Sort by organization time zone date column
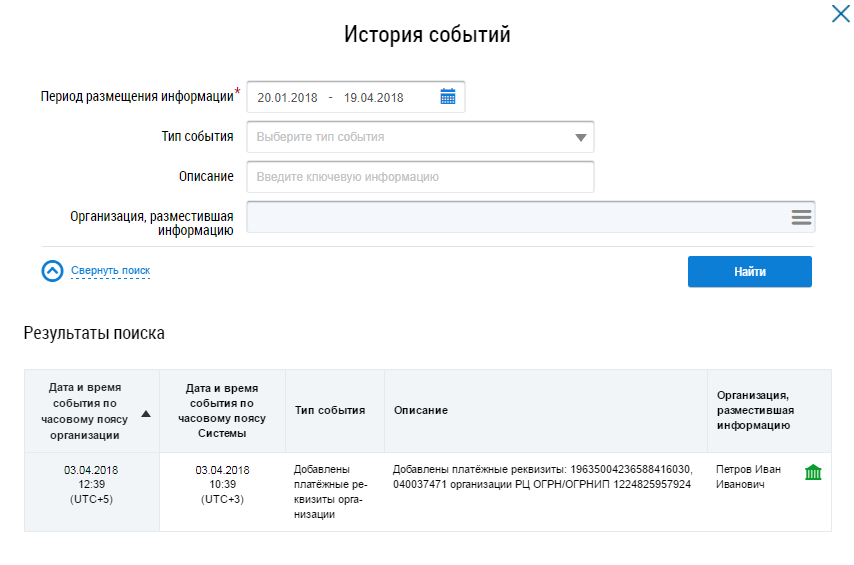Screen dimensions: 854x565 tap(86, 411)
